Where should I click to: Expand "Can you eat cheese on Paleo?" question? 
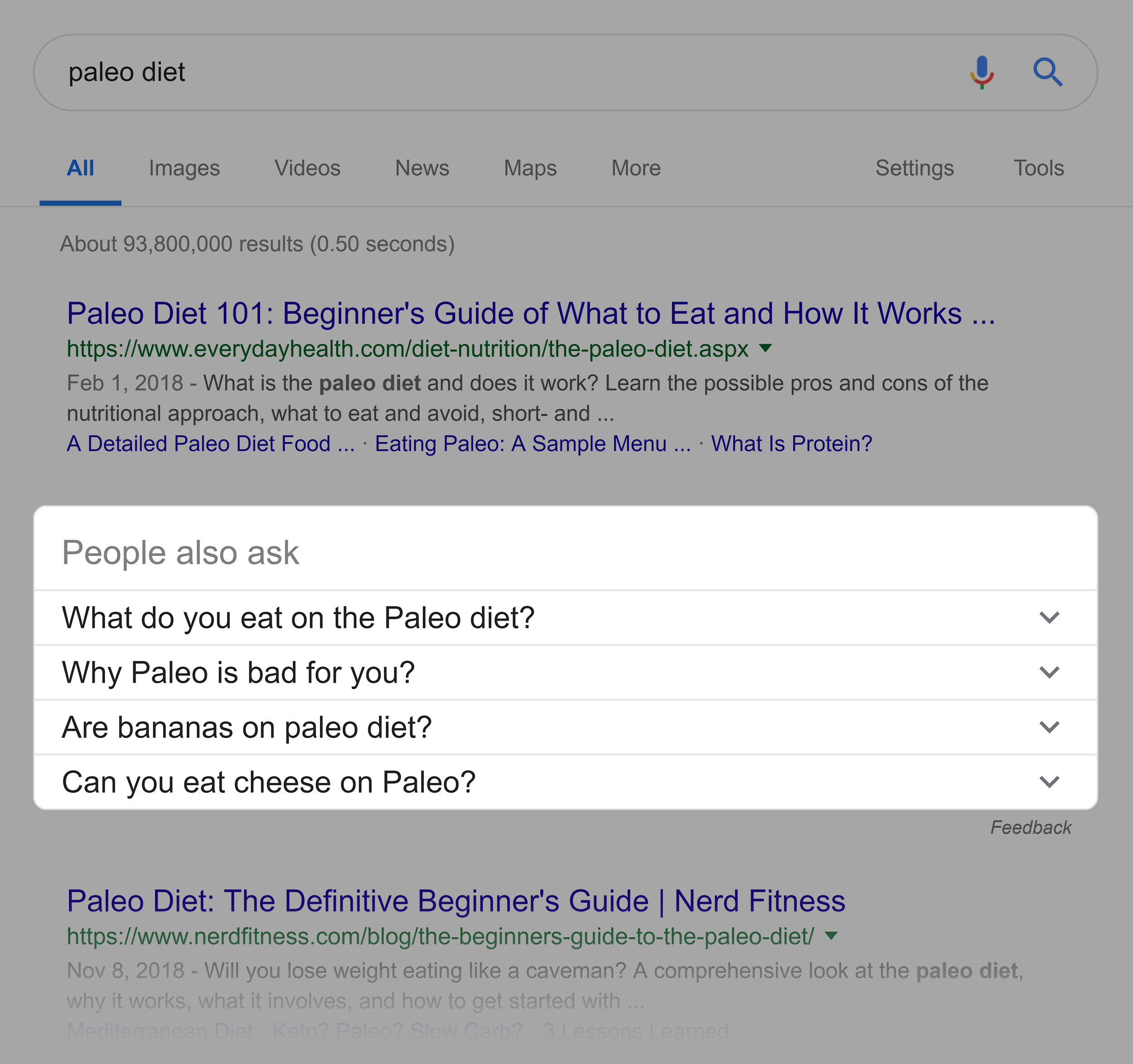[565, 782]
